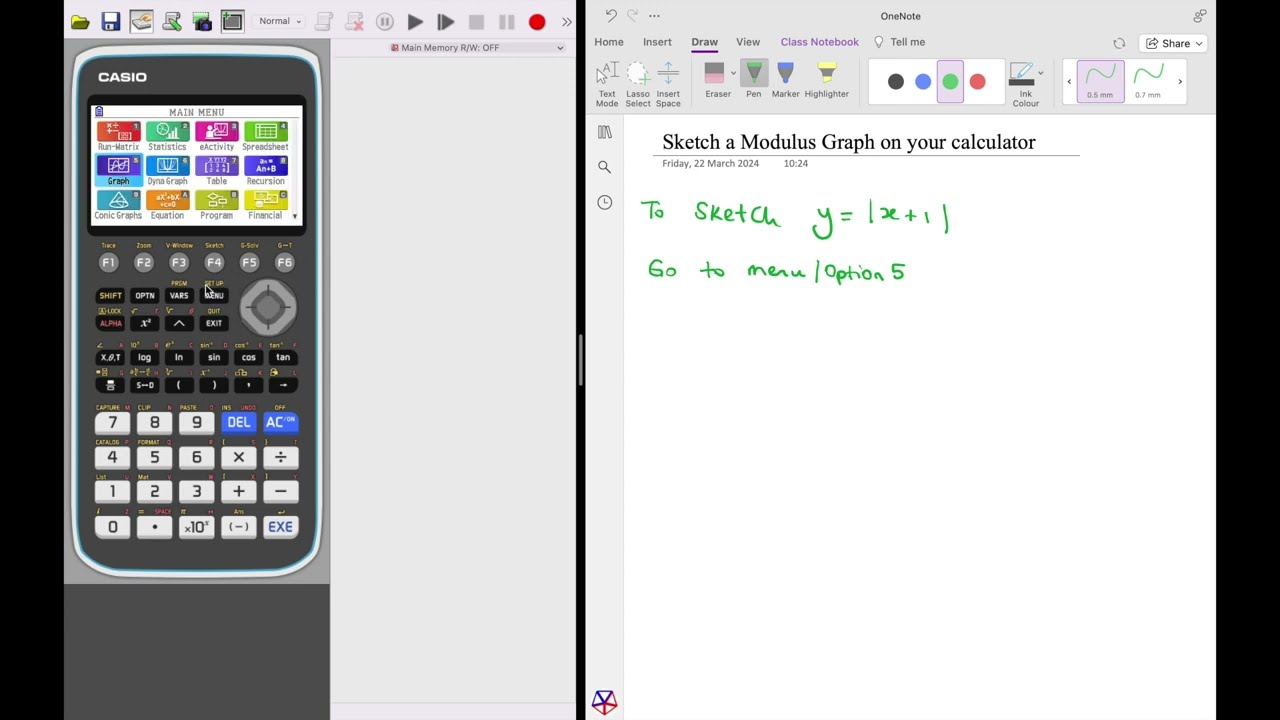Select the Dyna Graph mode icon
This screenshot has width=1280, height=720.
(167, 170)
